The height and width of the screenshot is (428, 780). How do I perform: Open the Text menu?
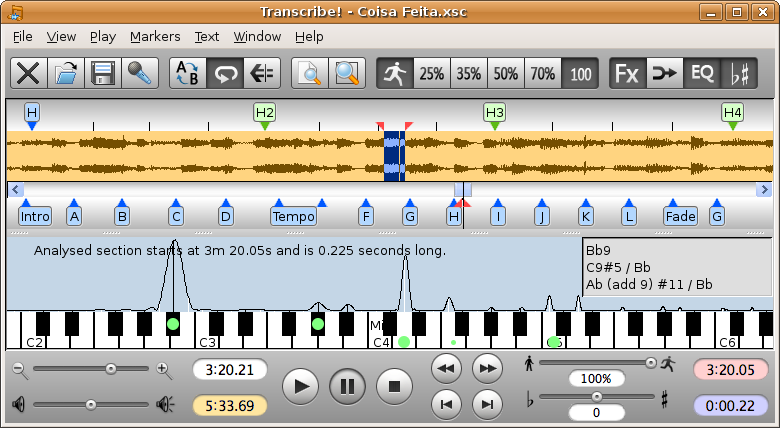207,37
